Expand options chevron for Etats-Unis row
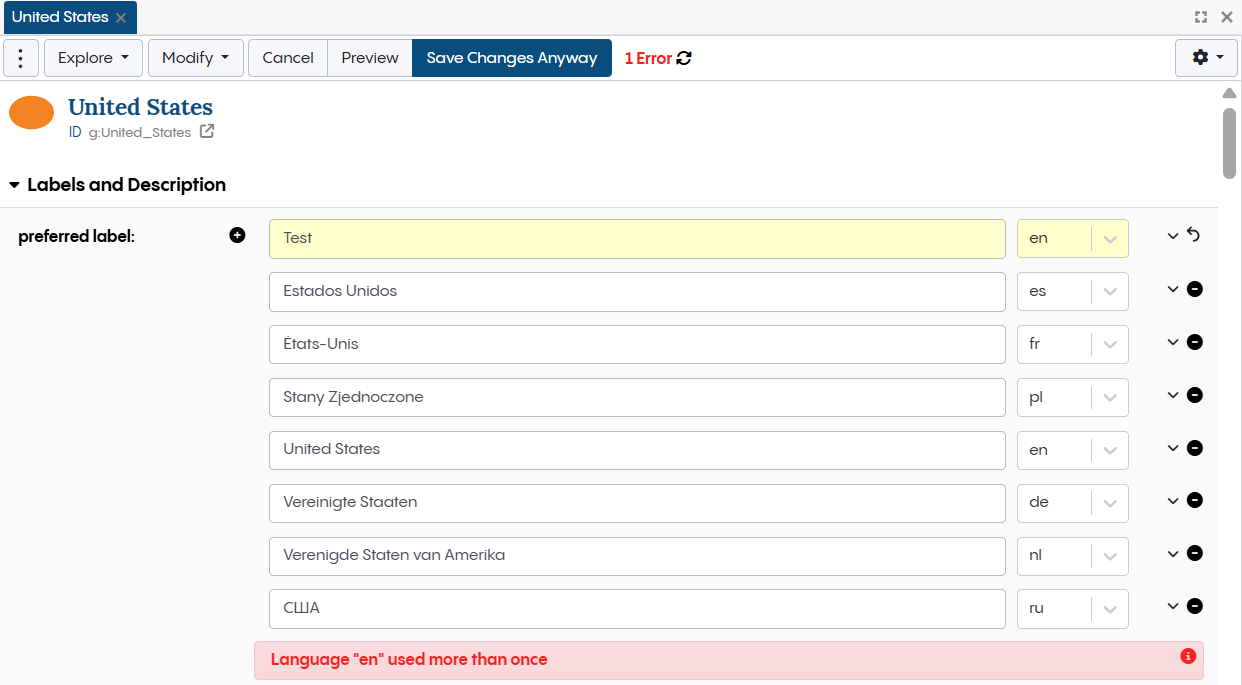 pyautogui.click(x=1173, y=342)
